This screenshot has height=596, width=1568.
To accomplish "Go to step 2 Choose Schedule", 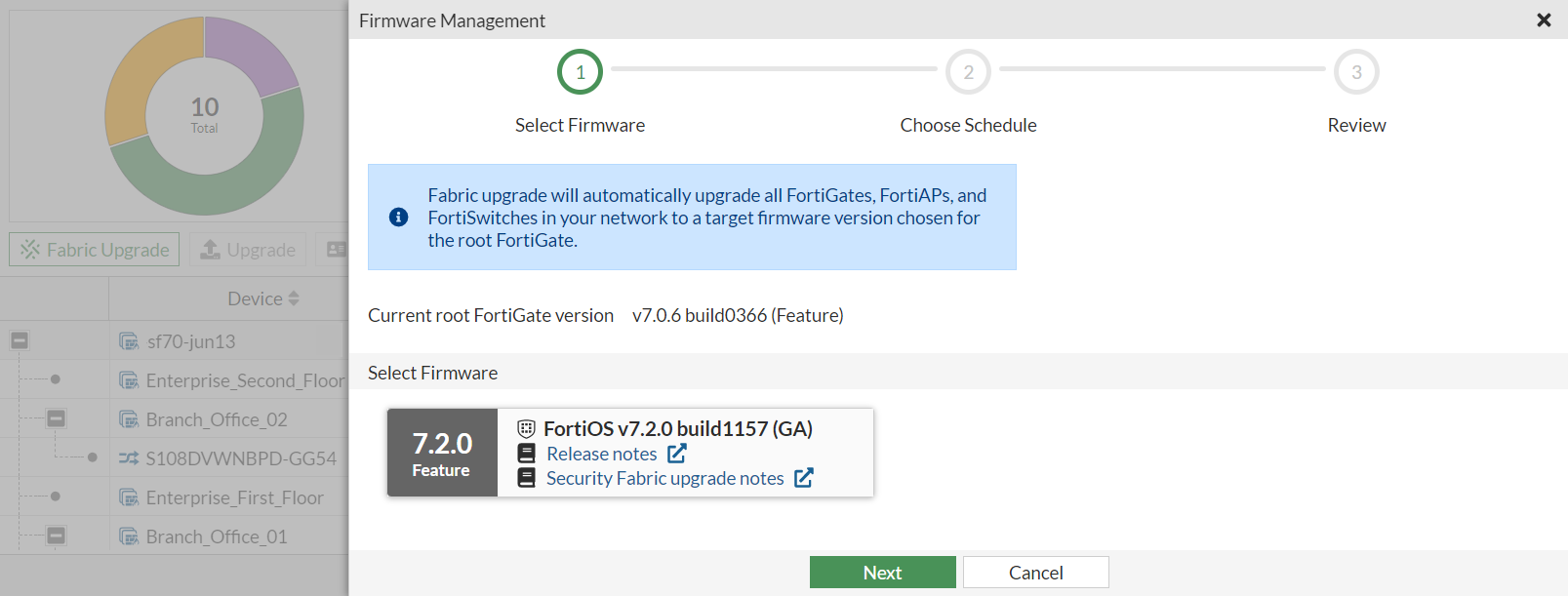I will tap(968, 72).
